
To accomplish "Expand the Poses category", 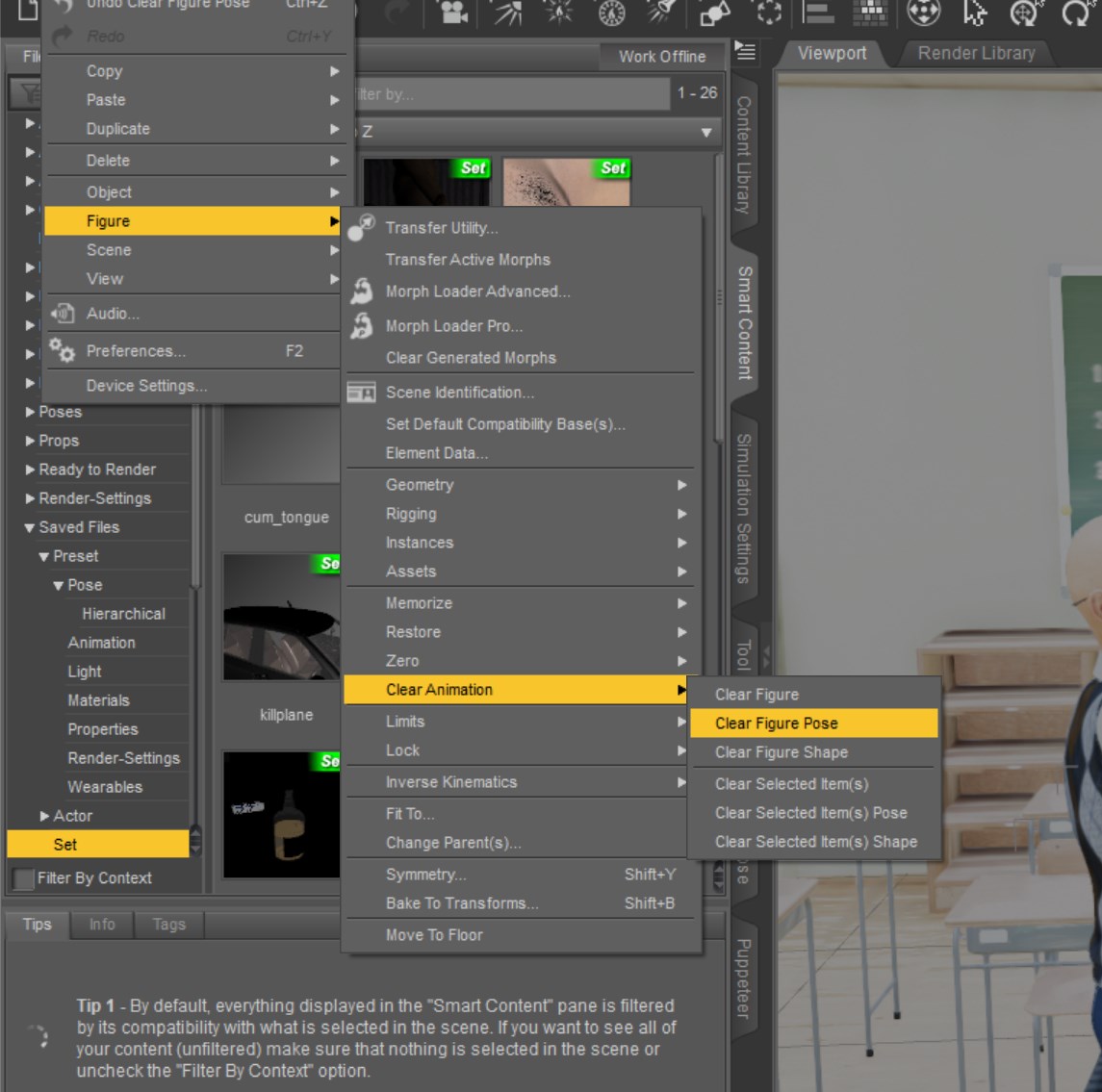I will click(x=30, y=412).
